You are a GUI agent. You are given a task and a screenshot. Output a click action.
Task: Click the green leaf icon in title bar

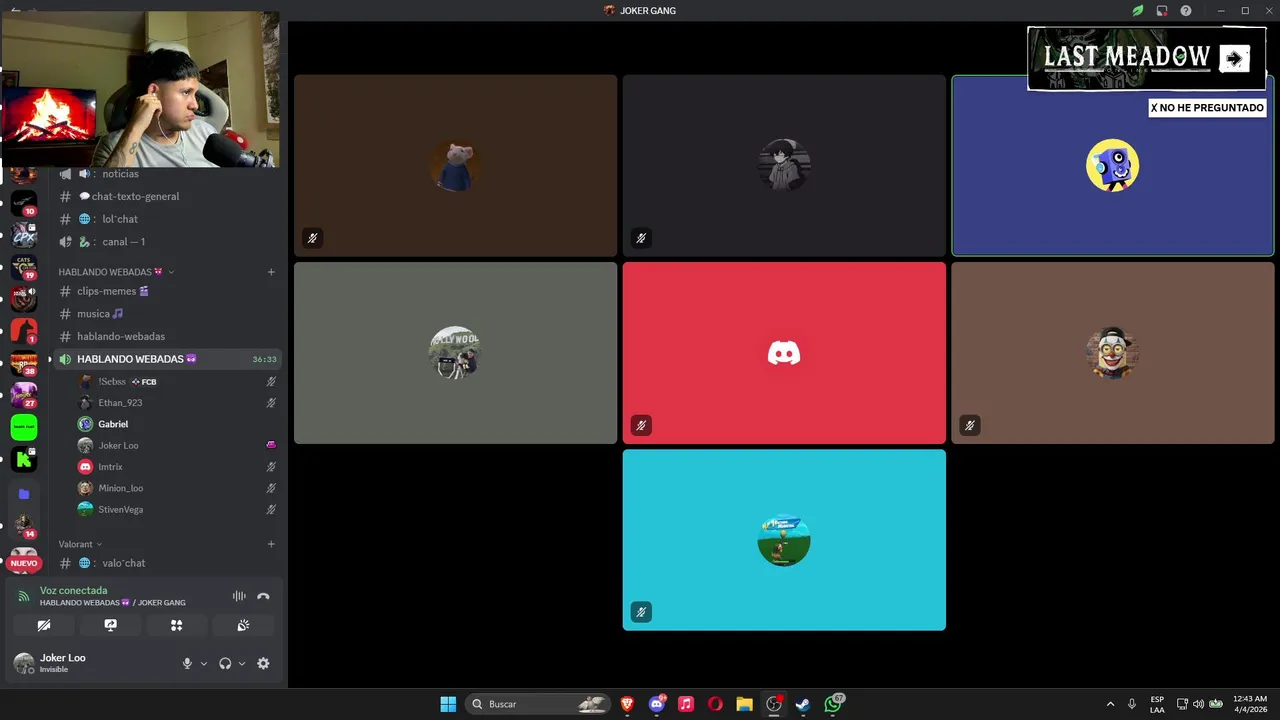tap(1138, 11)
